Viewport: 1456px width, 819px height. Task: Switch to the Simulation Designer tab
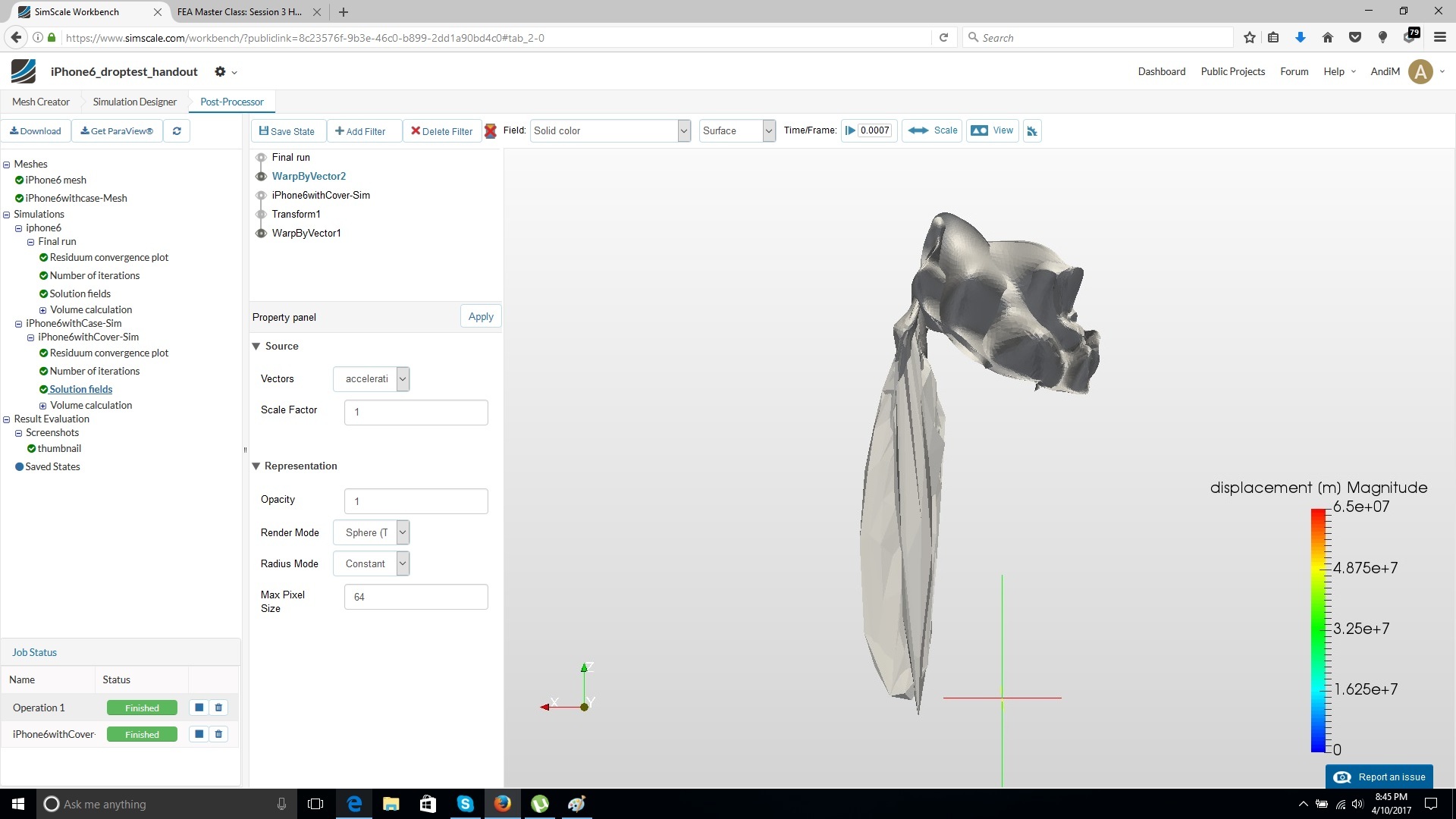[x=134, y=102]
